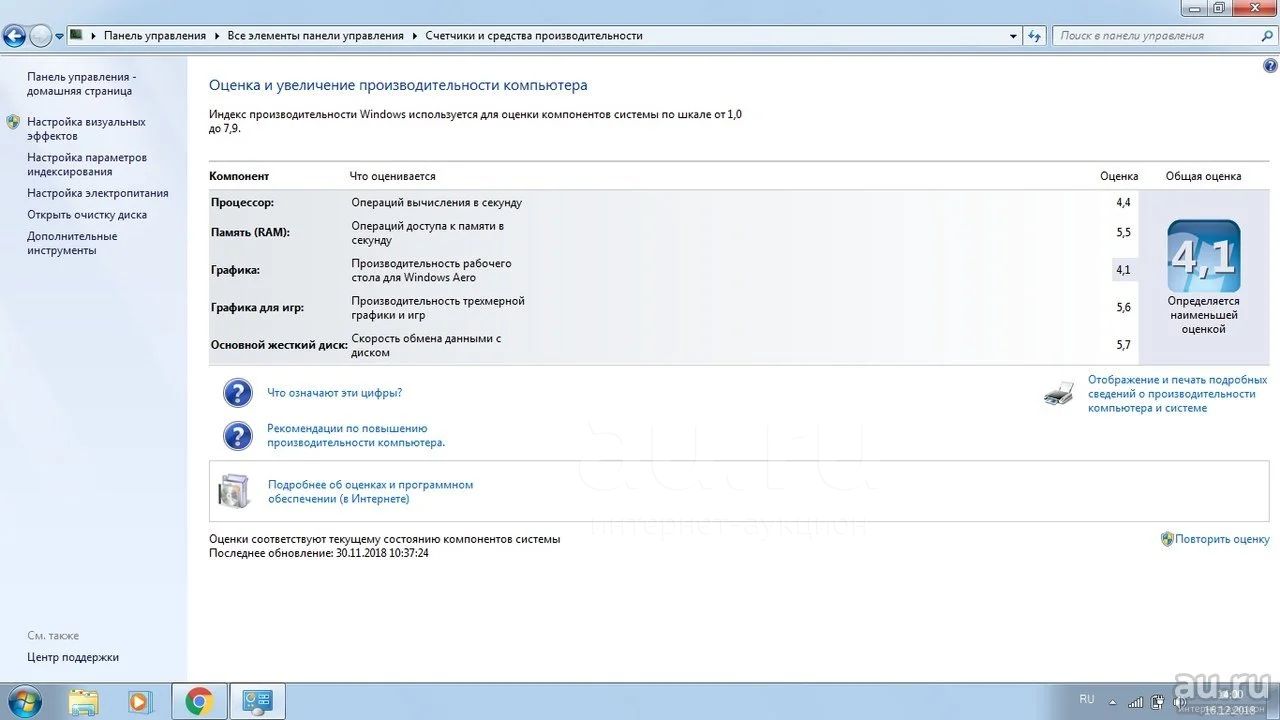Open help with the question mark icon
The image size is (1280, 720).
pyautogui.click(x=1271, y=66)
